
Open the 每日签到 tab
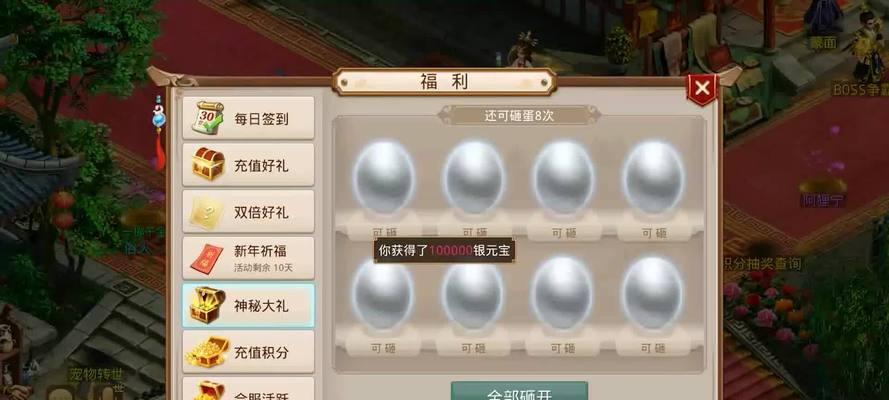(x=248, y=118)
